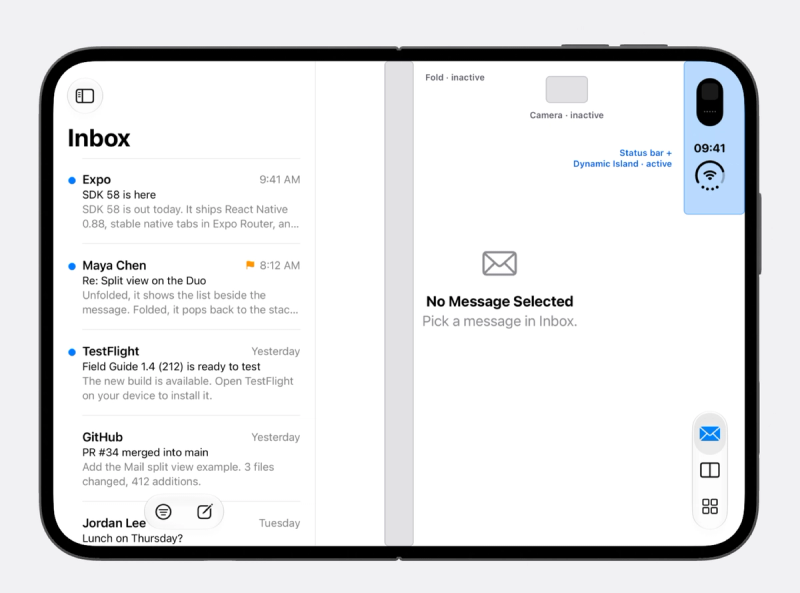Open the GitHub message
The image size is (800, 593).
pos(184,459)
